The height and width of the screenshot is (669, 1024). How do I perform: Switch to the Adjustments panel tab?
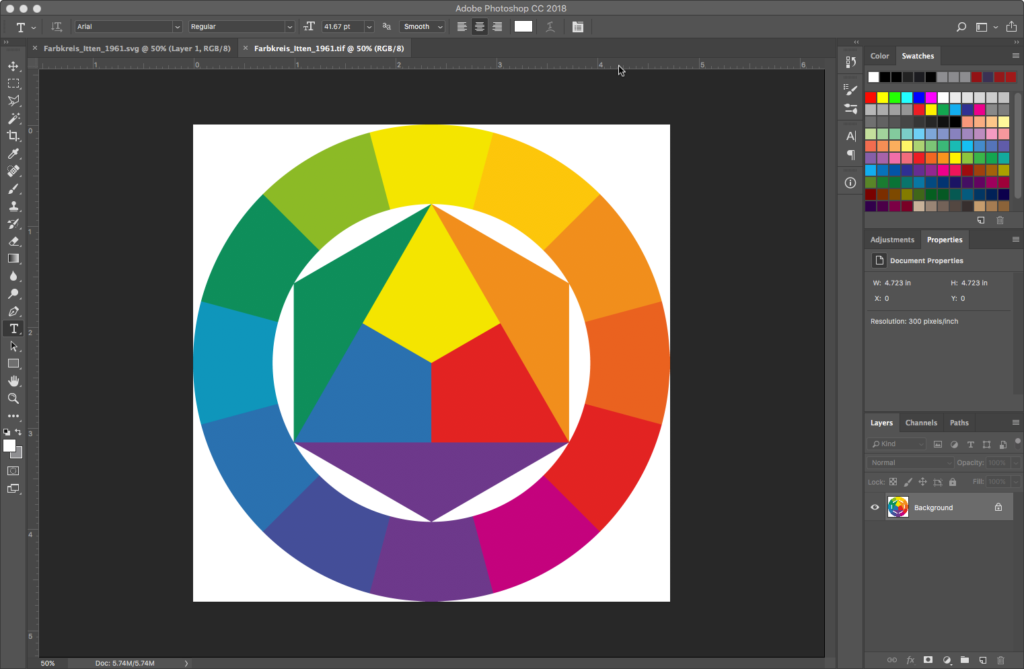pos(891,240)
